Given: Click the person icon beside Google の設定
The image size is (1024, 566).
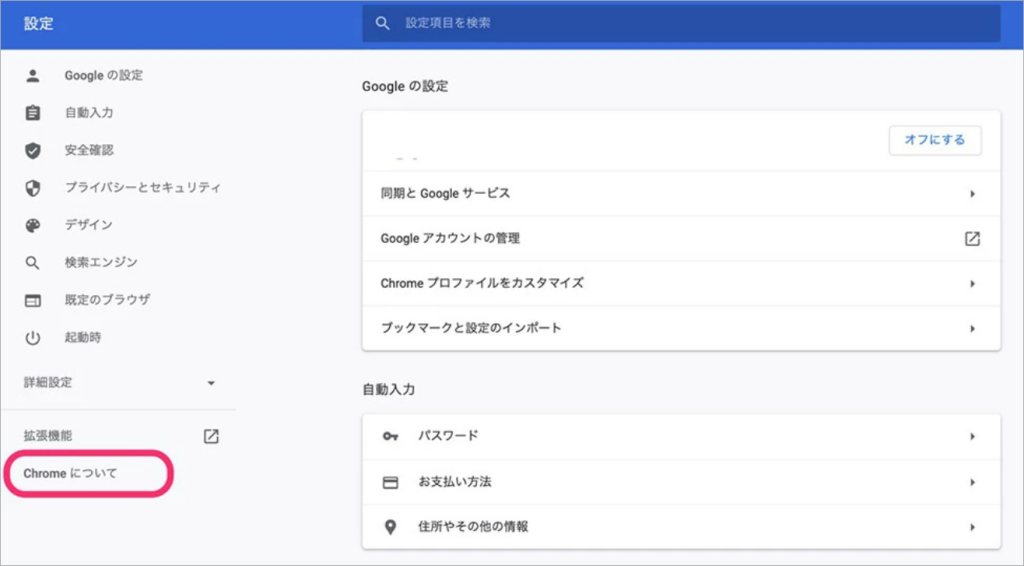Looking at the screenshot, I should [33, 76].
